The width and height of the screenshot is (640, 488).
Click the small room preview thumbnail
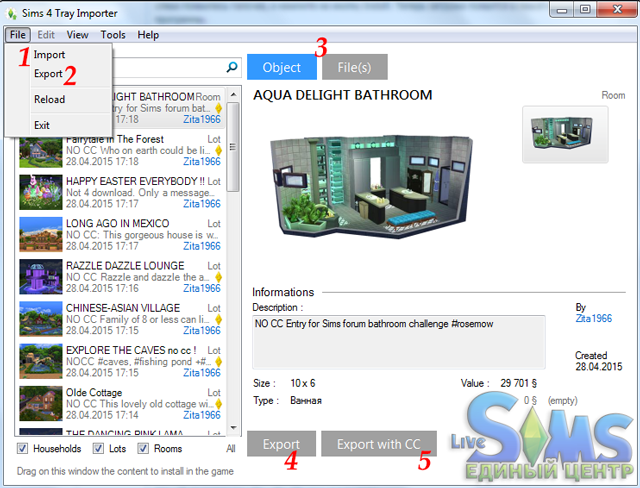565,135
